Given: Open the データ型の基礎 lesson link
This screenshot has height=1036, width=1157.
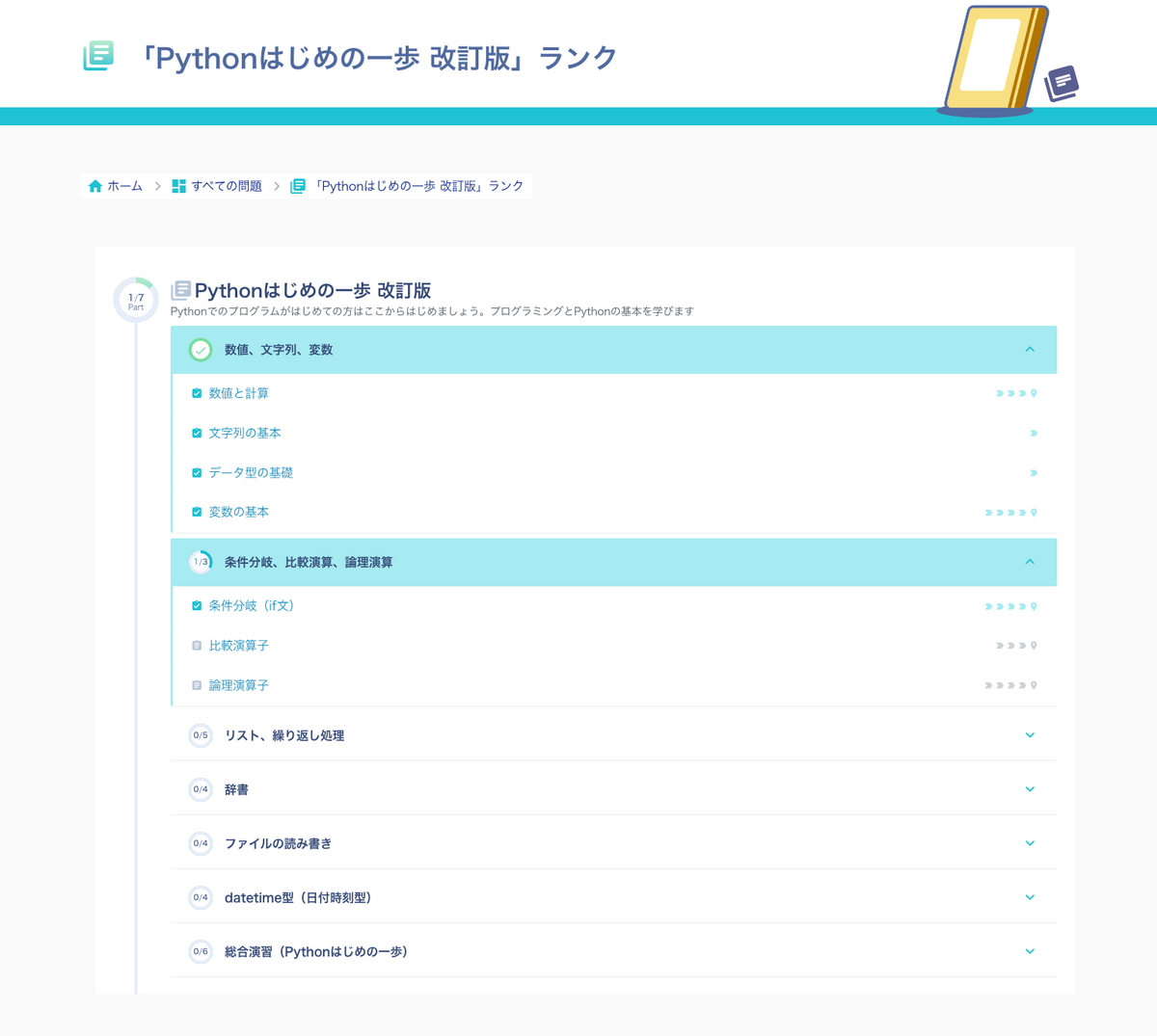Looking at the screenshot, I should [251, 473].
